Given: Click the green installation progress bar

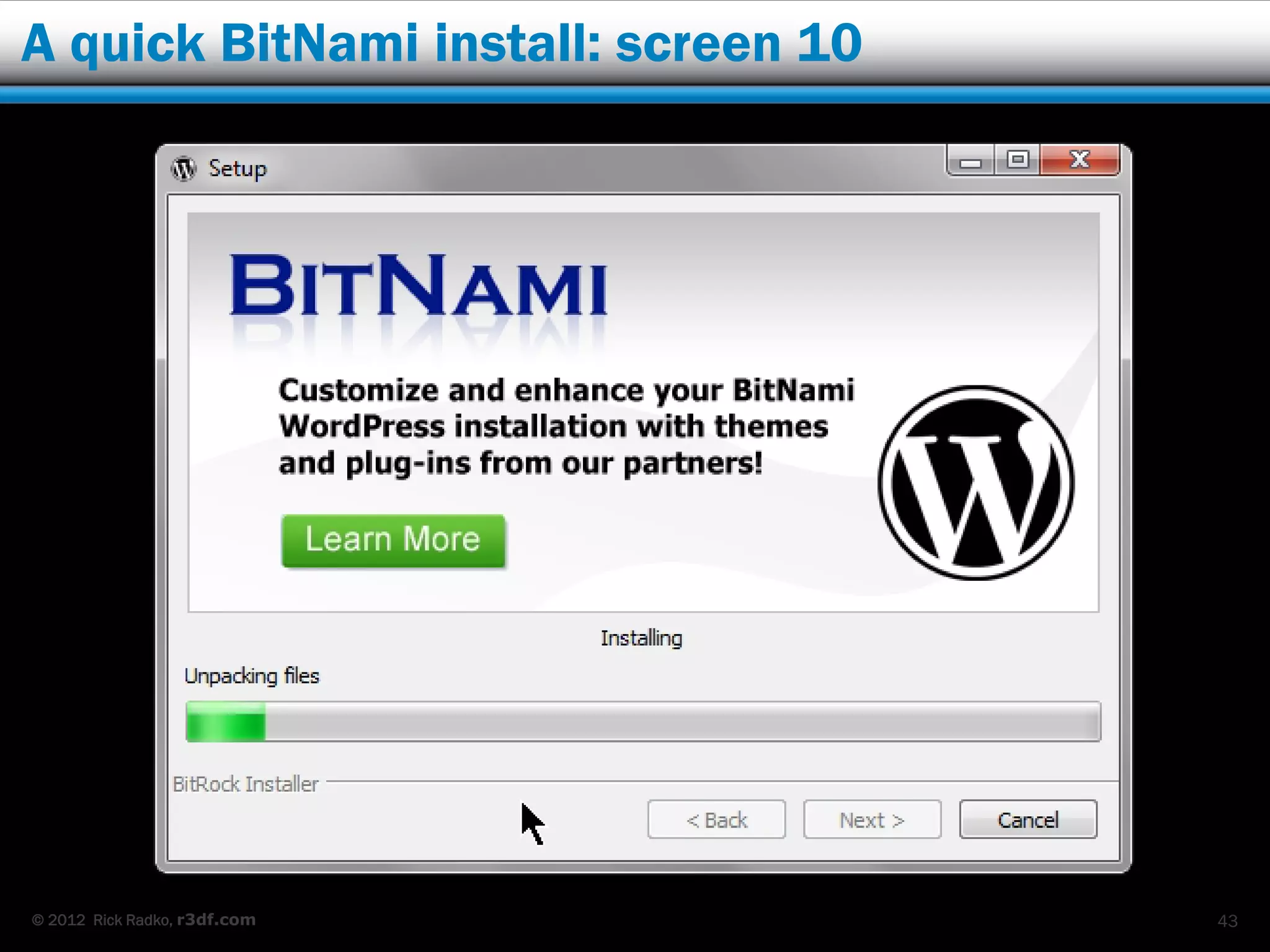Looking at the screenshot, I should (643, 721).
